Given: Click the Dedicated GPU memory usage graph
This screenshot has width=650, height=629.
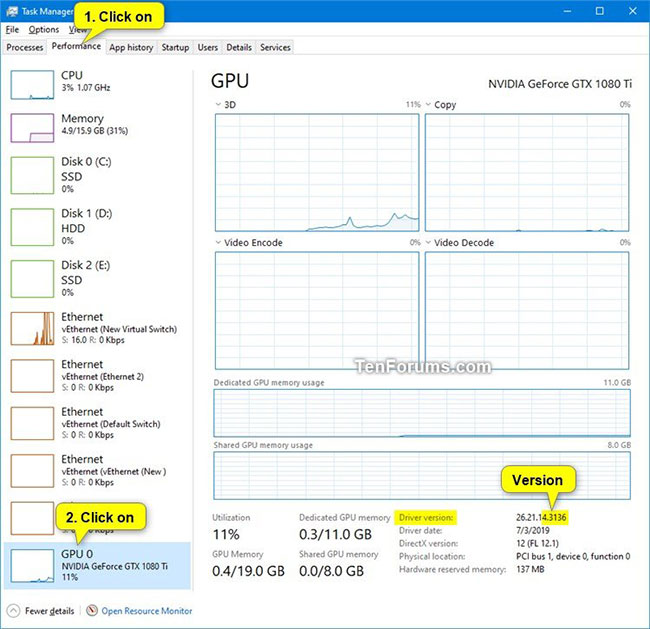Looking at the screenshot, I should coord(422,413).
